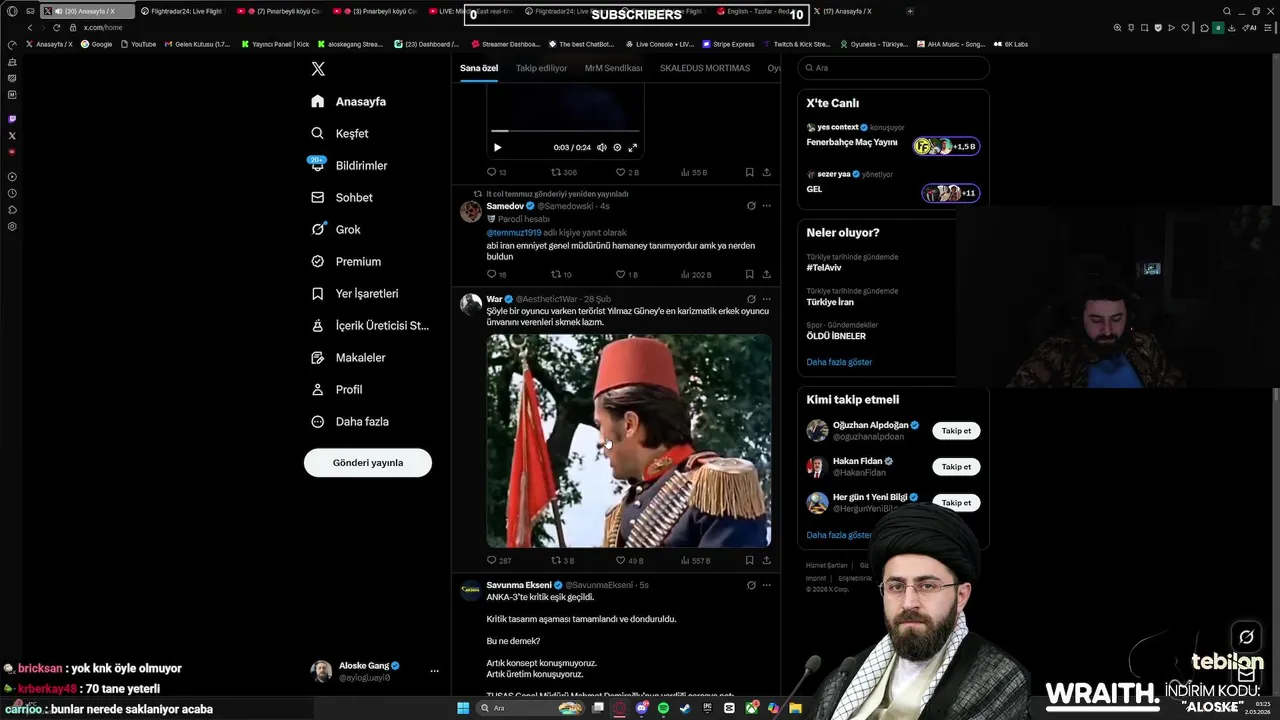Open Profil person icon

(318, 389)
